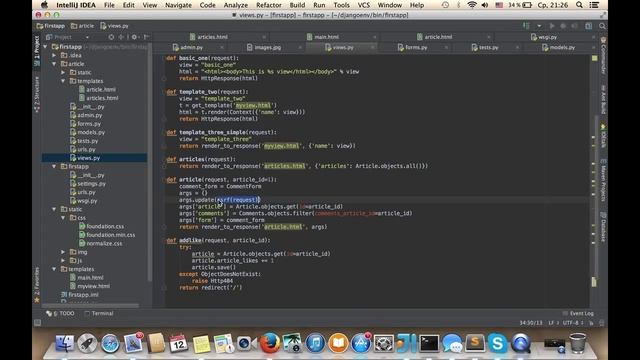Image resolution: width=640 pixels, height=360 pixels.
Task: Toggle the Favorites side tool window tab
Action: click(x=37, y=285)
